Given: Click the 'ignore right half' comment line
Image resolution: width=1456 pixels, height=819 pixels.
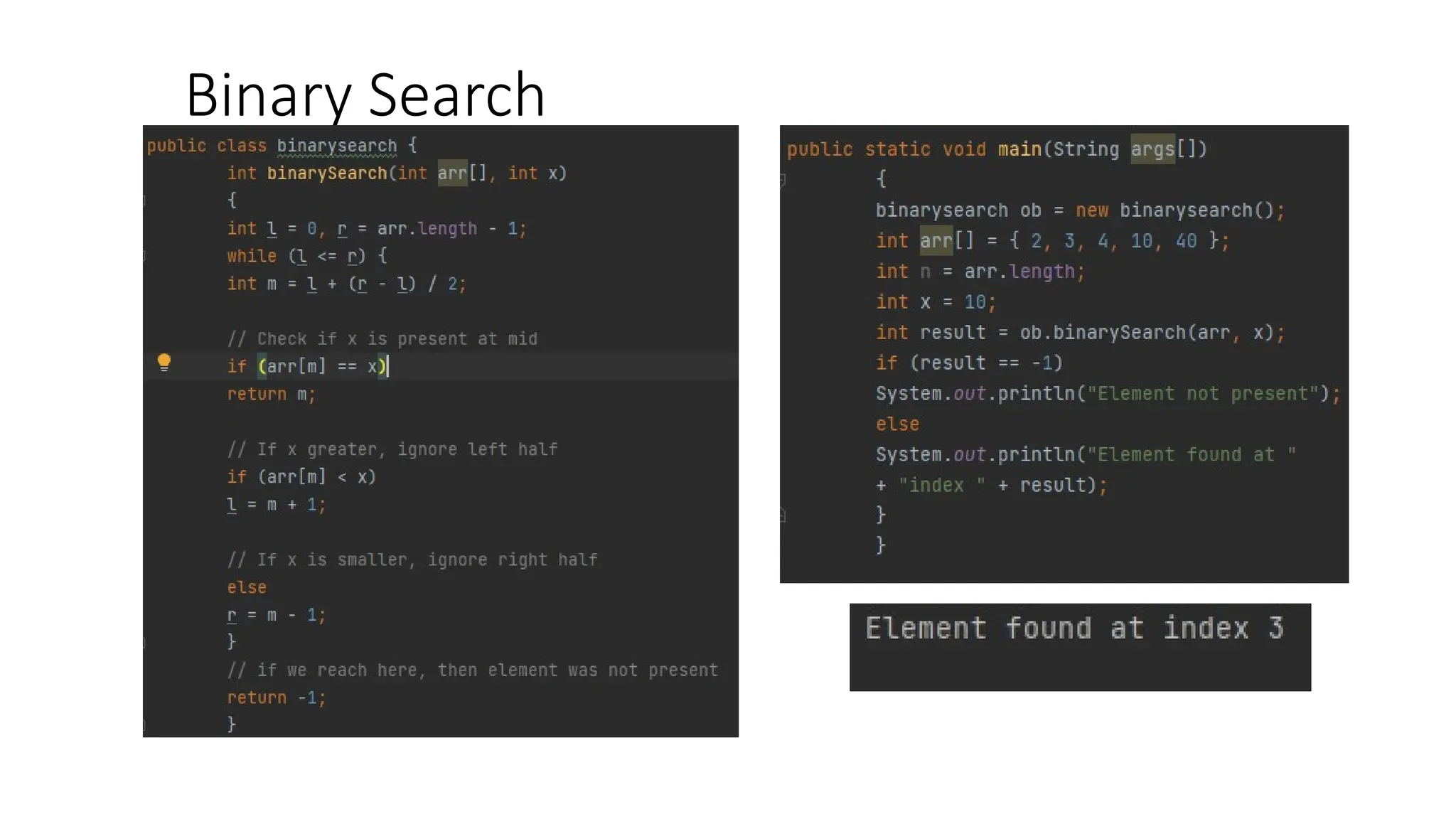Looking at the screenshot, I should point(412,560).
